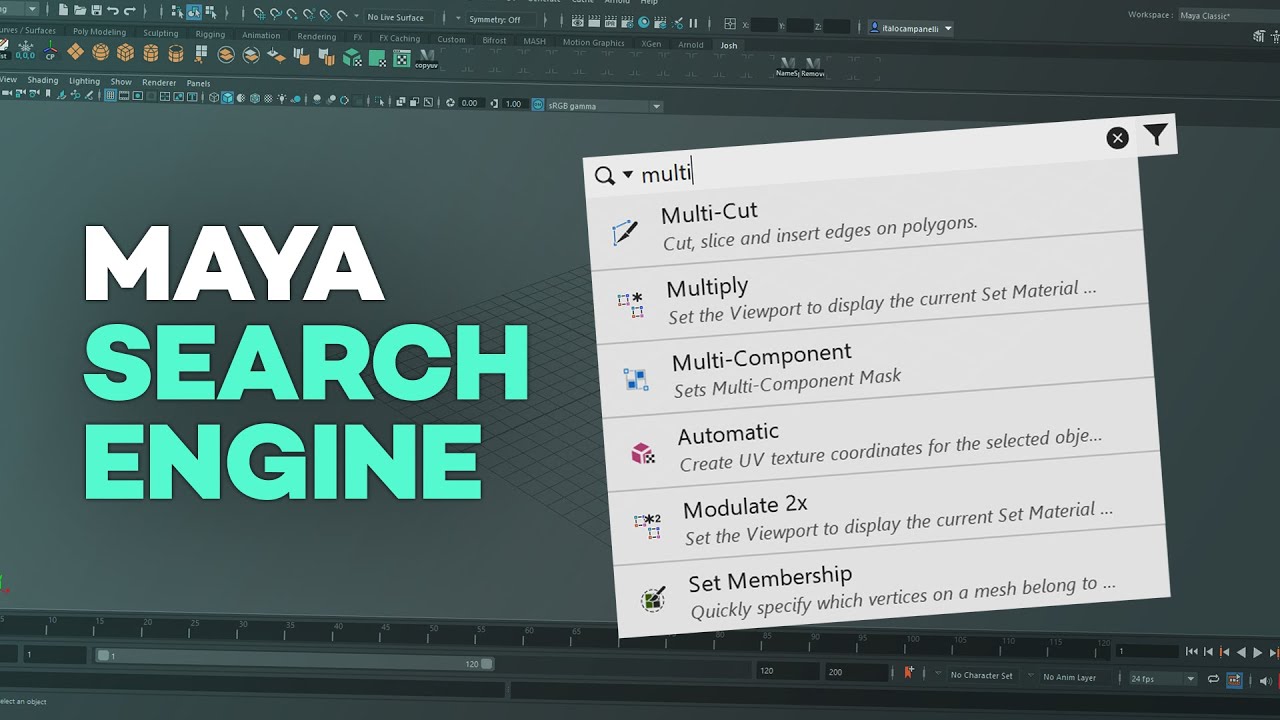Open the viewport Lighting menu

click(84, 81)
